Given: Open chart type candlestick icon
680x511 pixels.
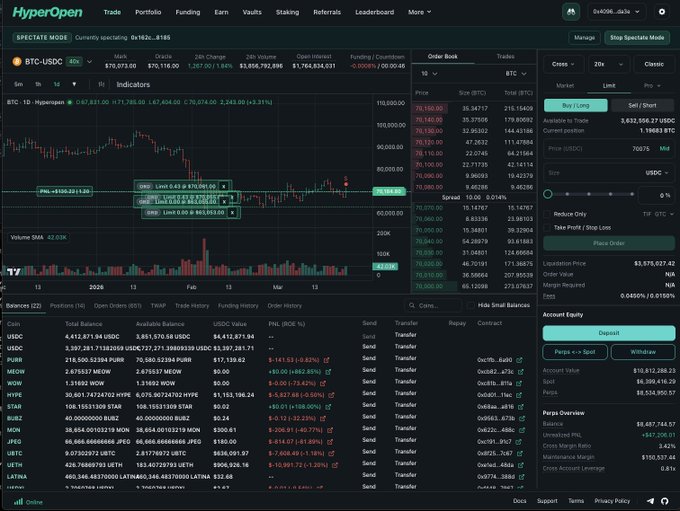Looking at the screenshot, I should click(101, 84).
